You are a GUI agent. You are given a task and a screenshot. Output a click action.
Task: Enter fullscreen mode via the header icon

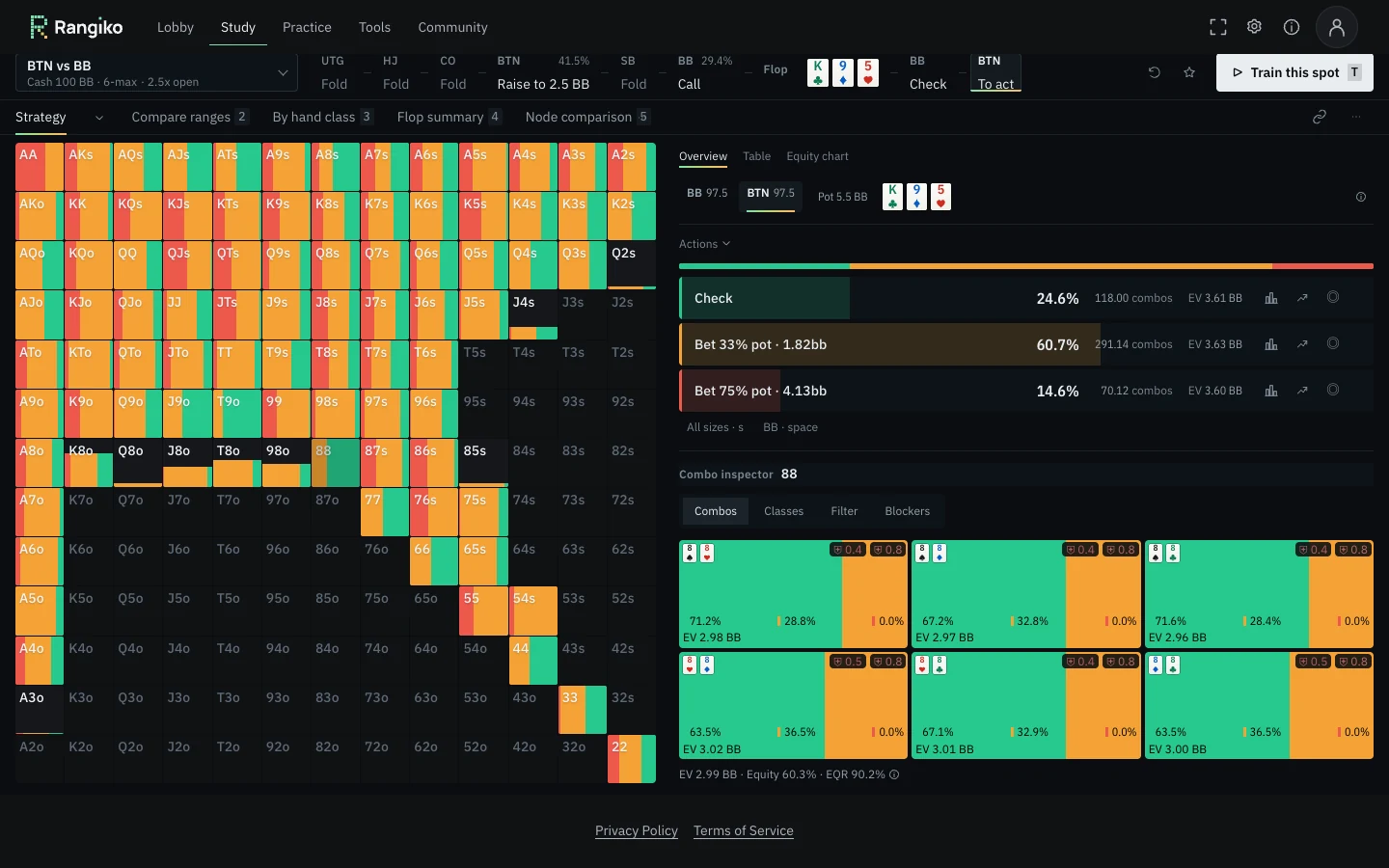1218,27
